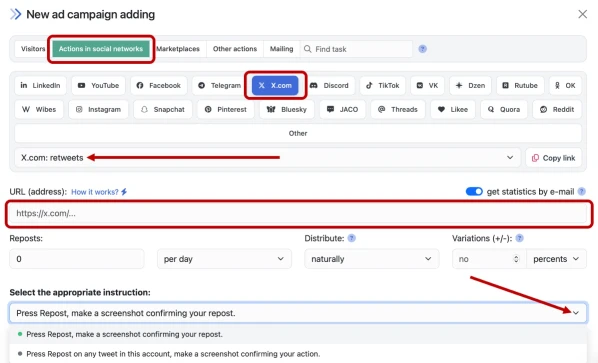The height and width of the screenshot is (363, 598).
Task: Select Likee network
Action: (453, 109)
